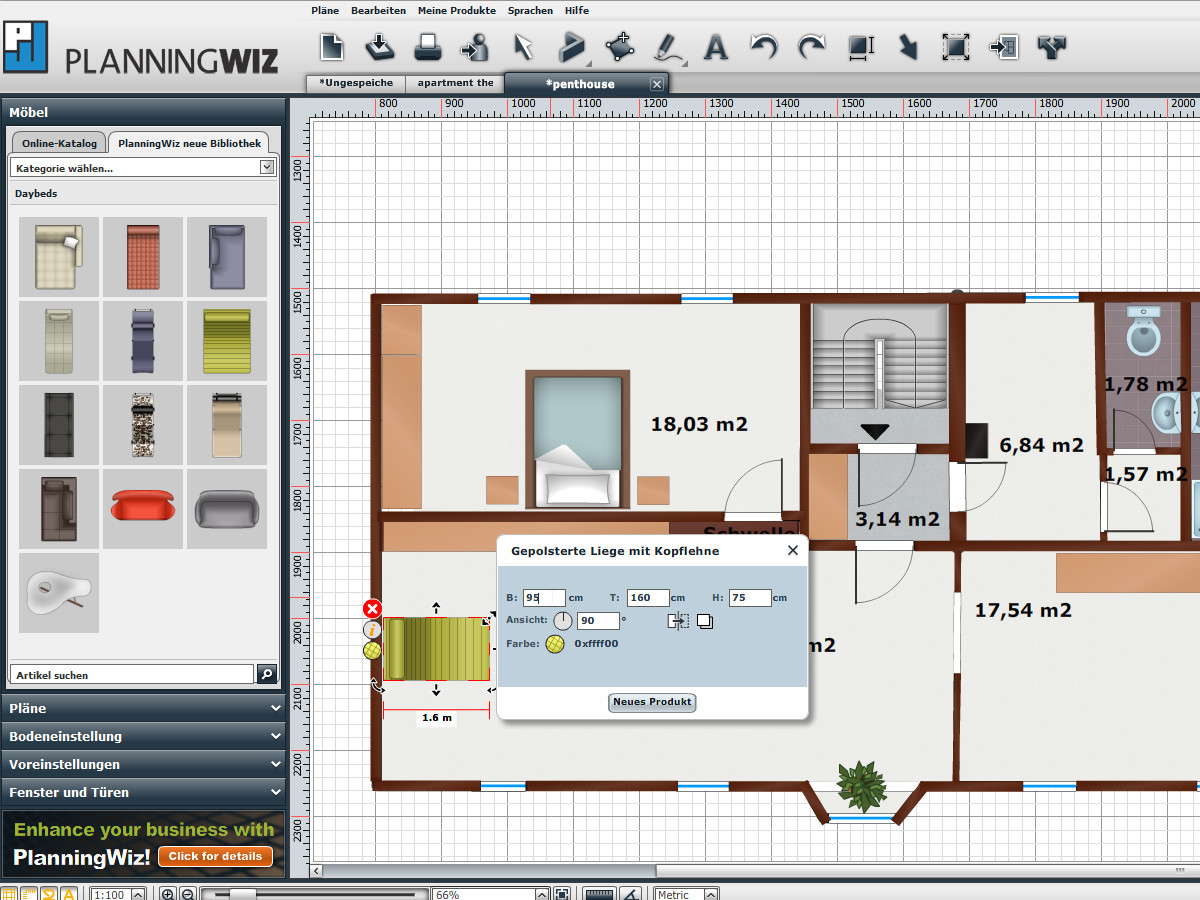Toggle the sigma area labels button
The height and width of the screenshot is (900, 1200).
49,894
